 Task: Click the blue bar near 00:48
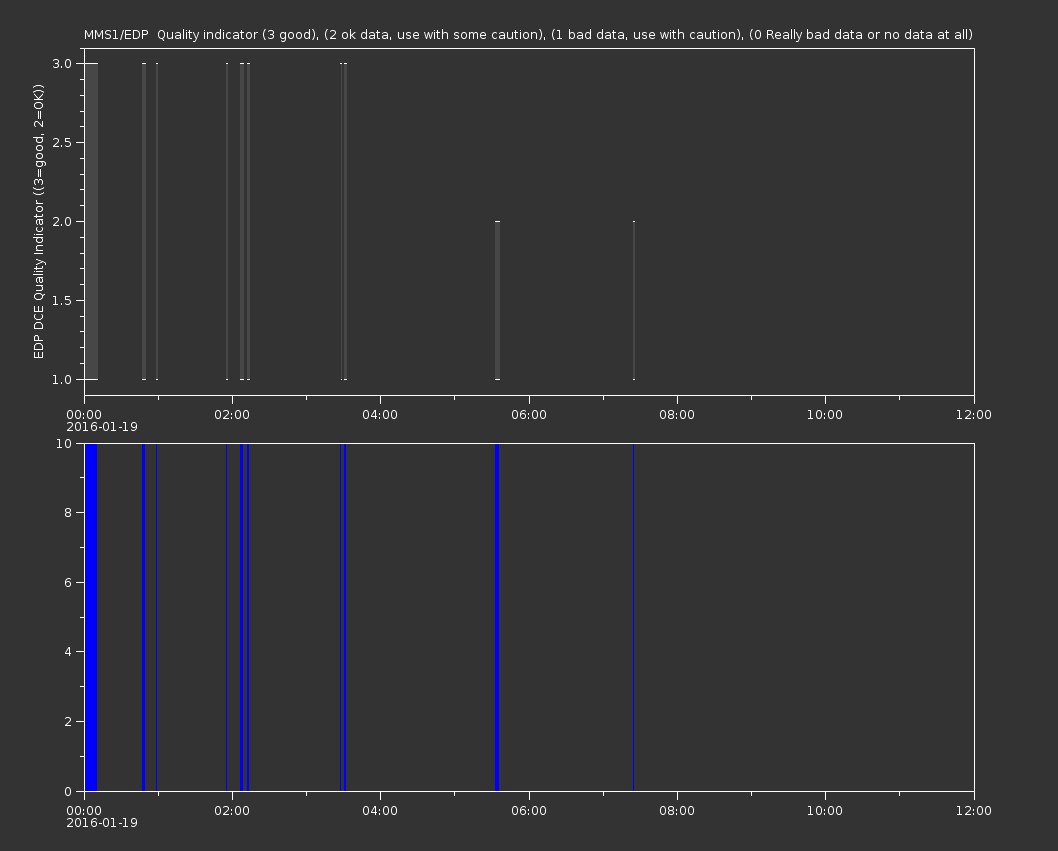point(144,617)
